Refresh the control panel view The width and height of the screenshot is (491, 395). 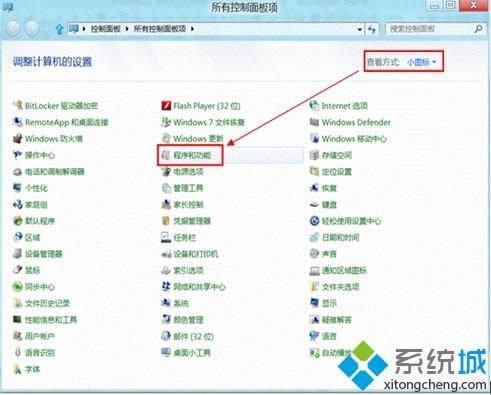(x=372, y=29)
